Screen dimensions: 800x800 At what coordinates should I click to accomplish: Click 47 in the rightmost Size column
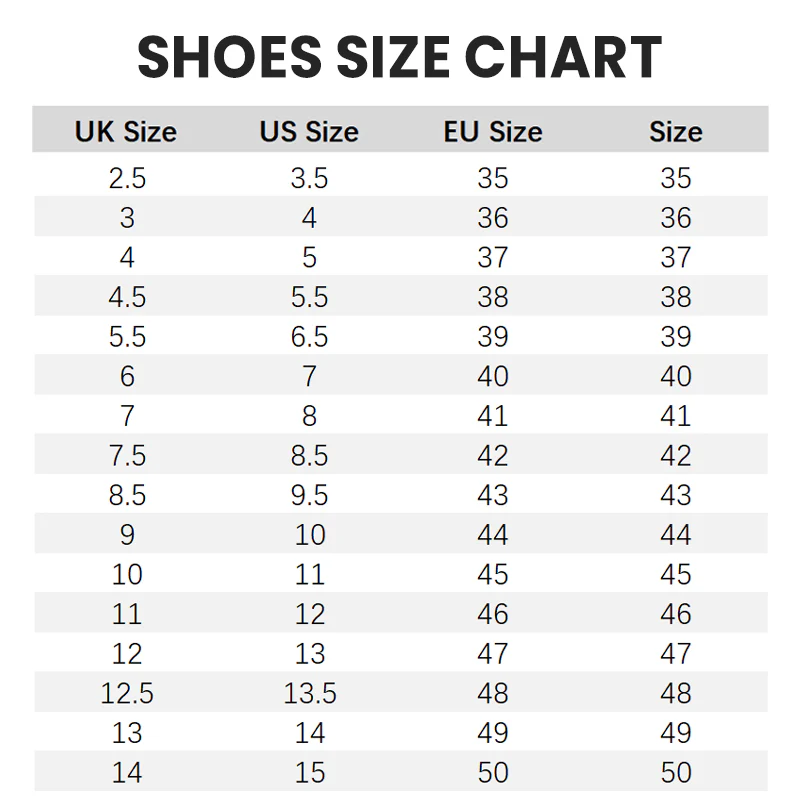pos(676,654)
